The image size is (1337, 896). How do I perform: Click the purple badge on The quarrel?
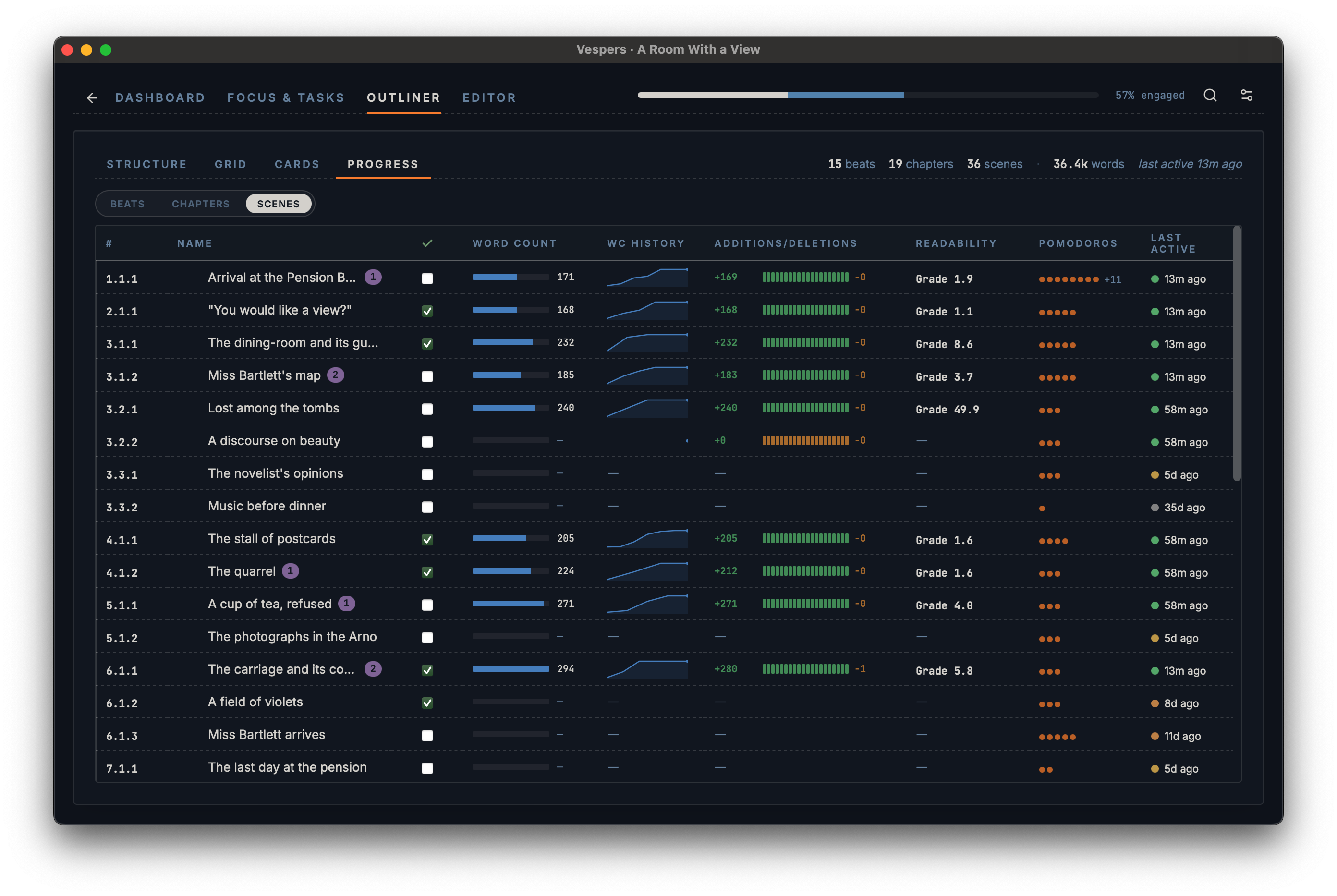[x=290, y=571]
